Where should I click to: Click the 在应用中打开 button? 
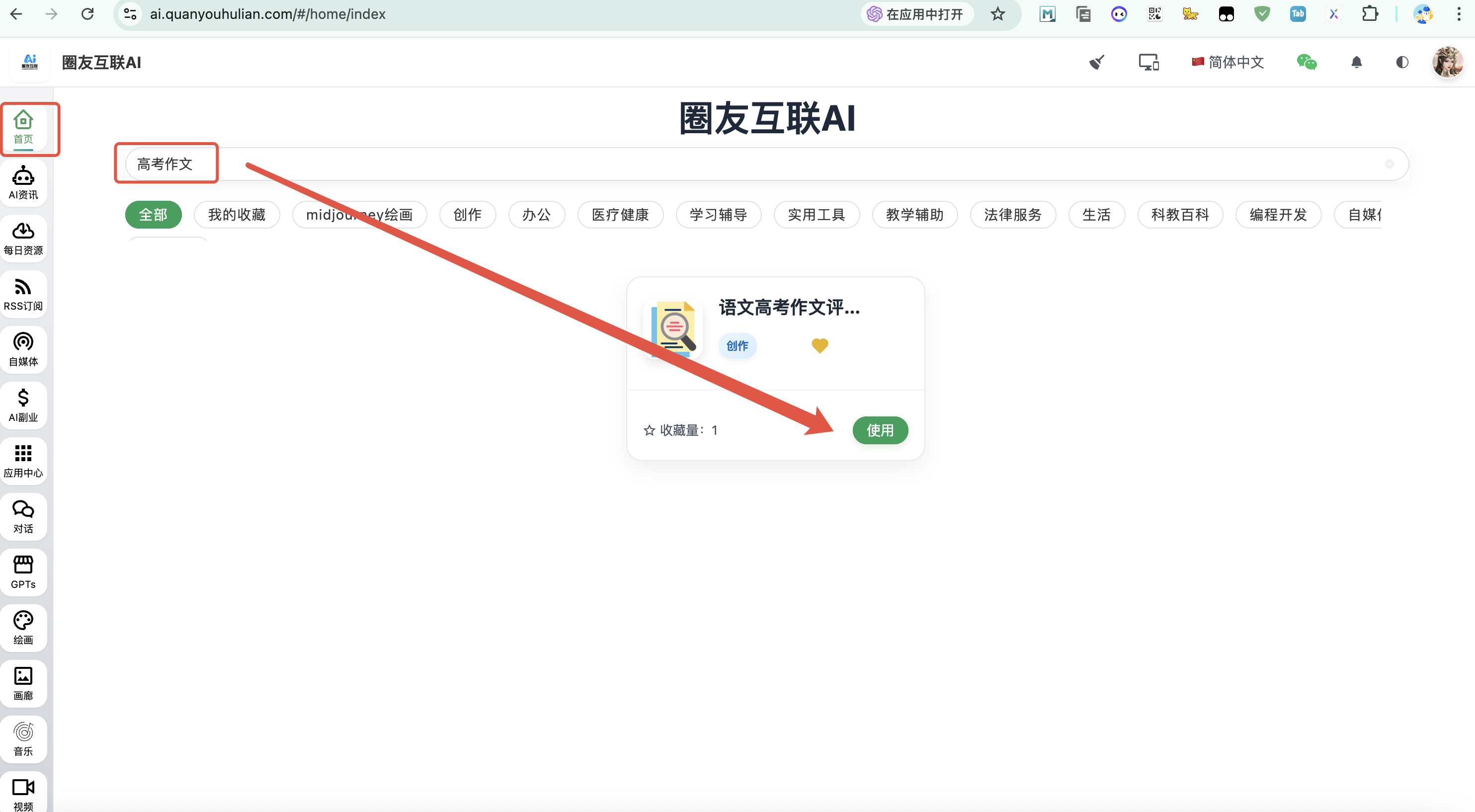point(916,14)
